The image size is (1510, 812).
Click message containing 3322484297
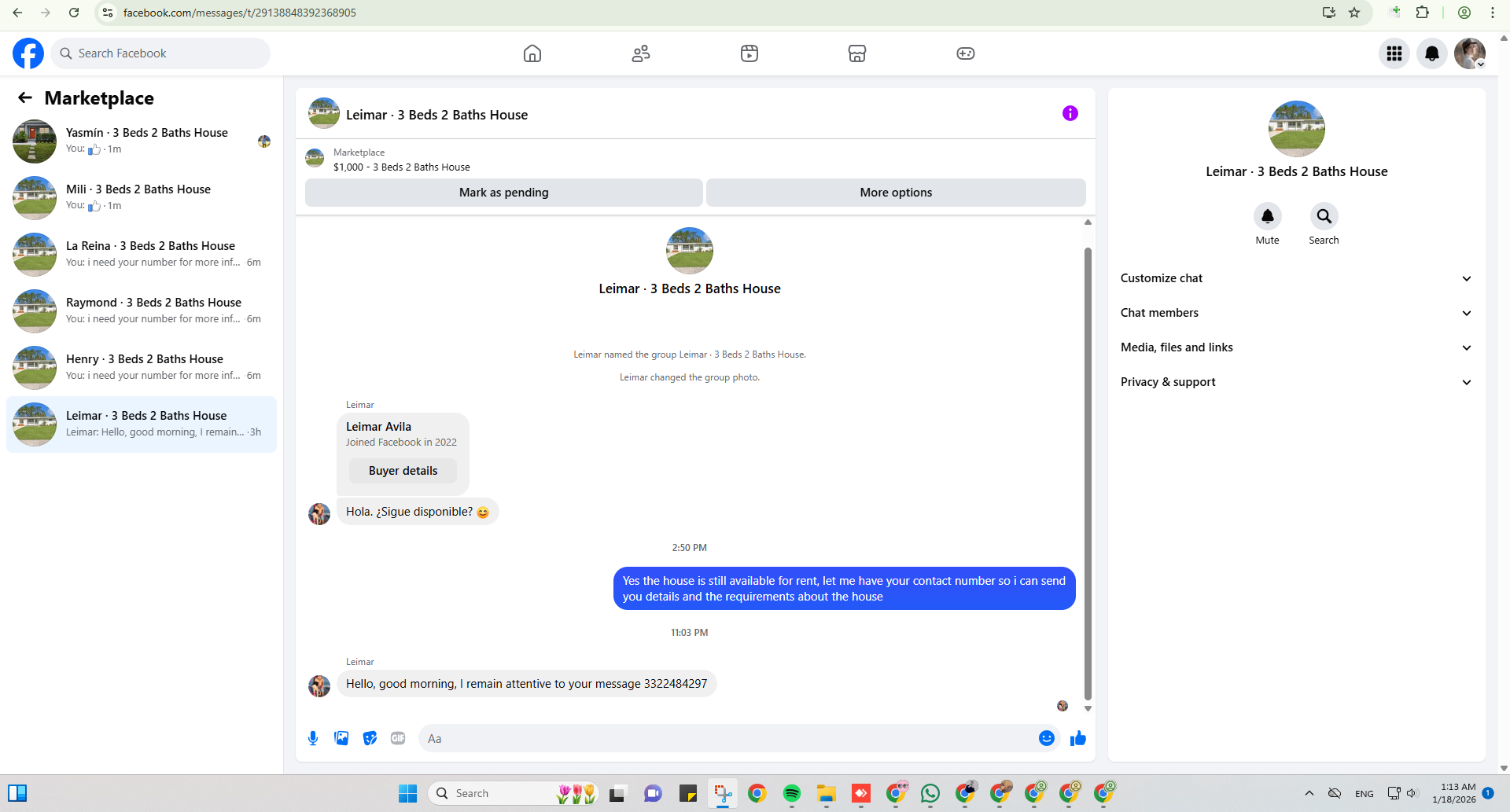coord(527,684)
